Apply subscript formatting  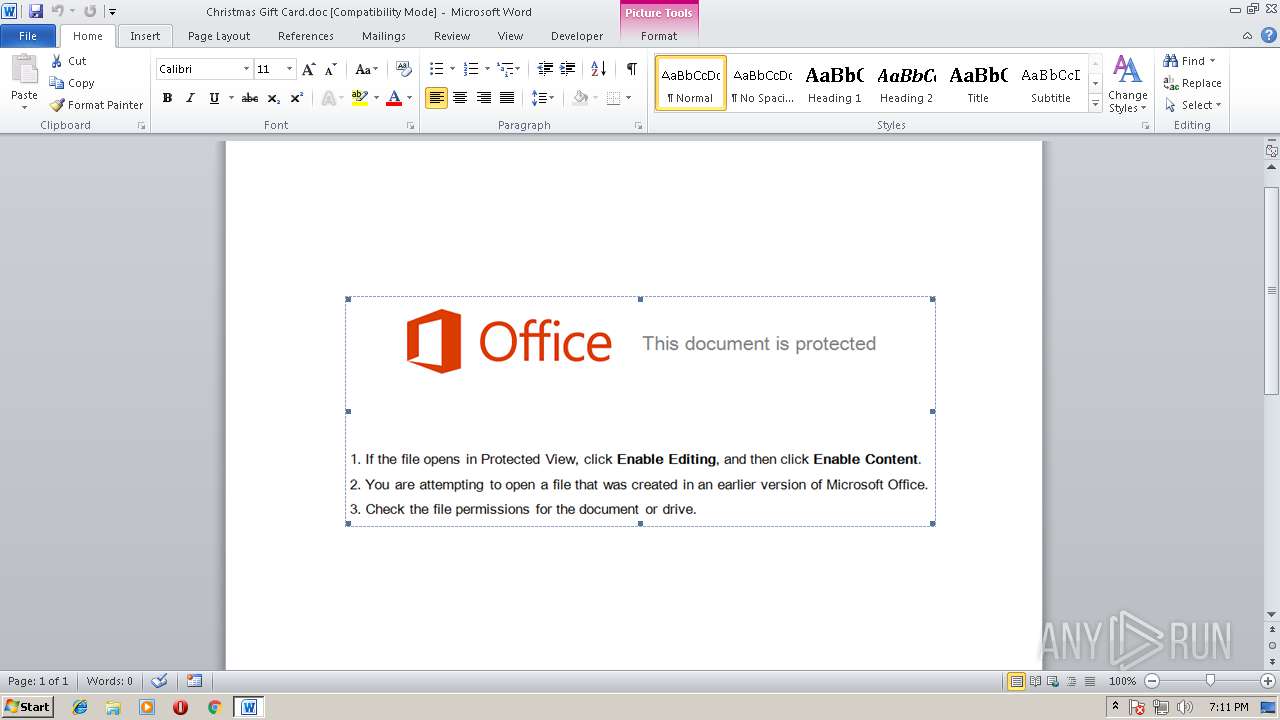coord(274,98)
